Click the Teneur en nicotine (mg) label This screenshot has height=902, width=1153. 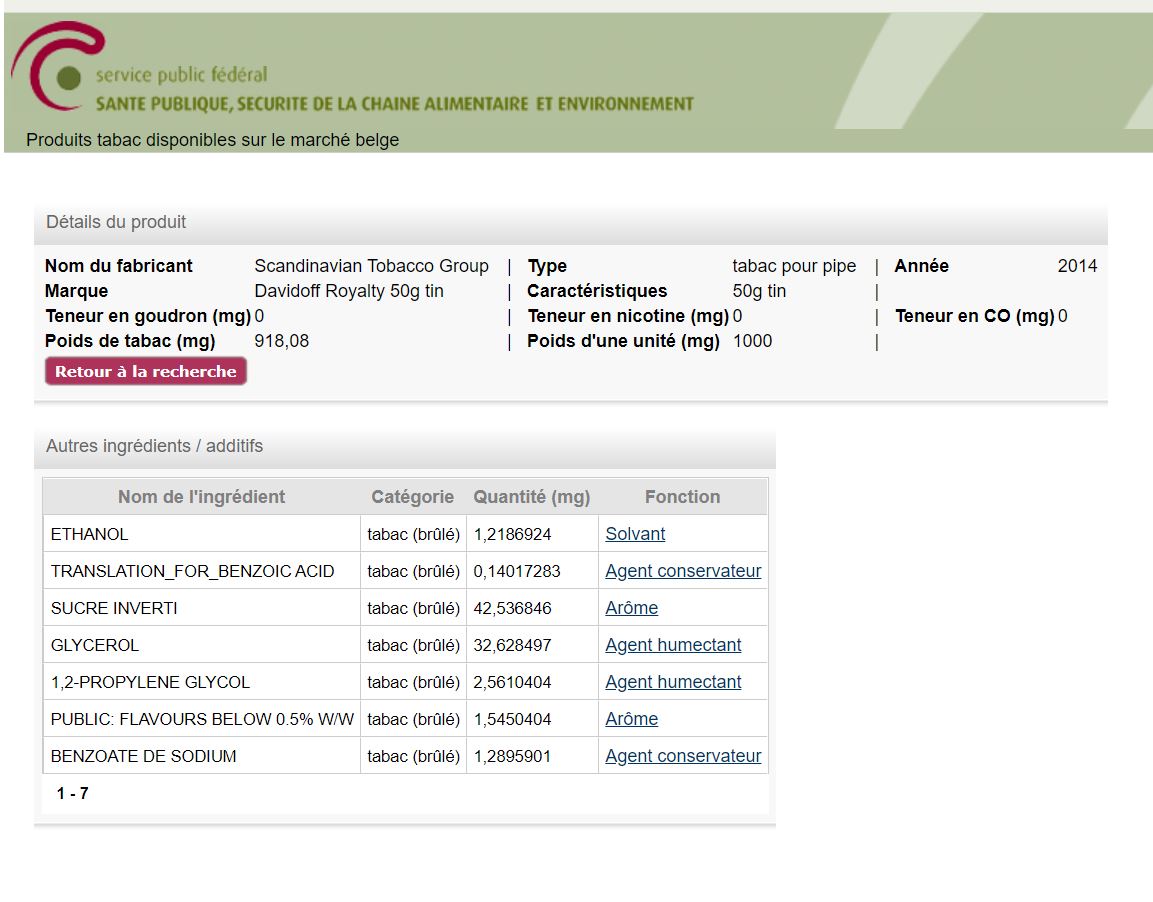point(628,316)
